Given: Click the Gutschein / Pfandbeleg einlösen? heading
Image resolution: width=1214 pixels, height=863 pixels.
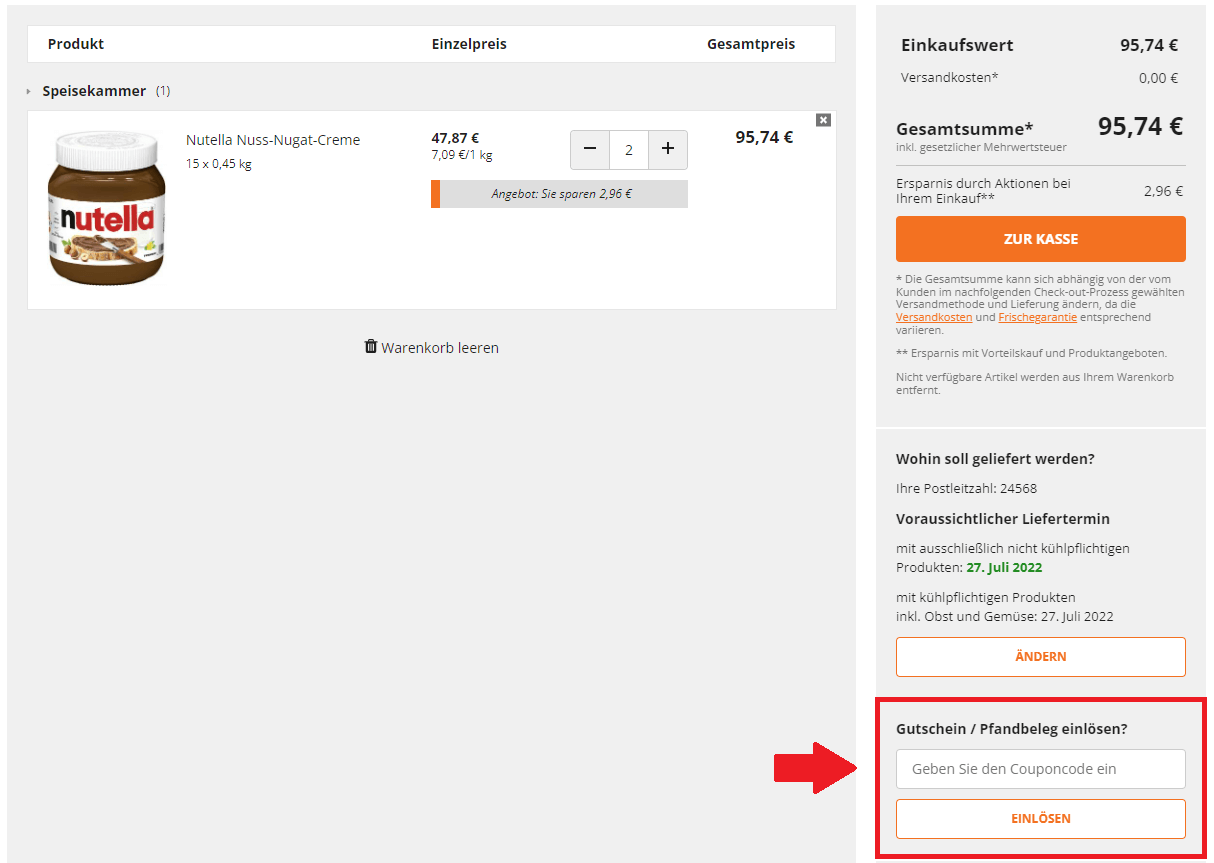Looking at the screenshot, I should click(x=1012, y=729).
